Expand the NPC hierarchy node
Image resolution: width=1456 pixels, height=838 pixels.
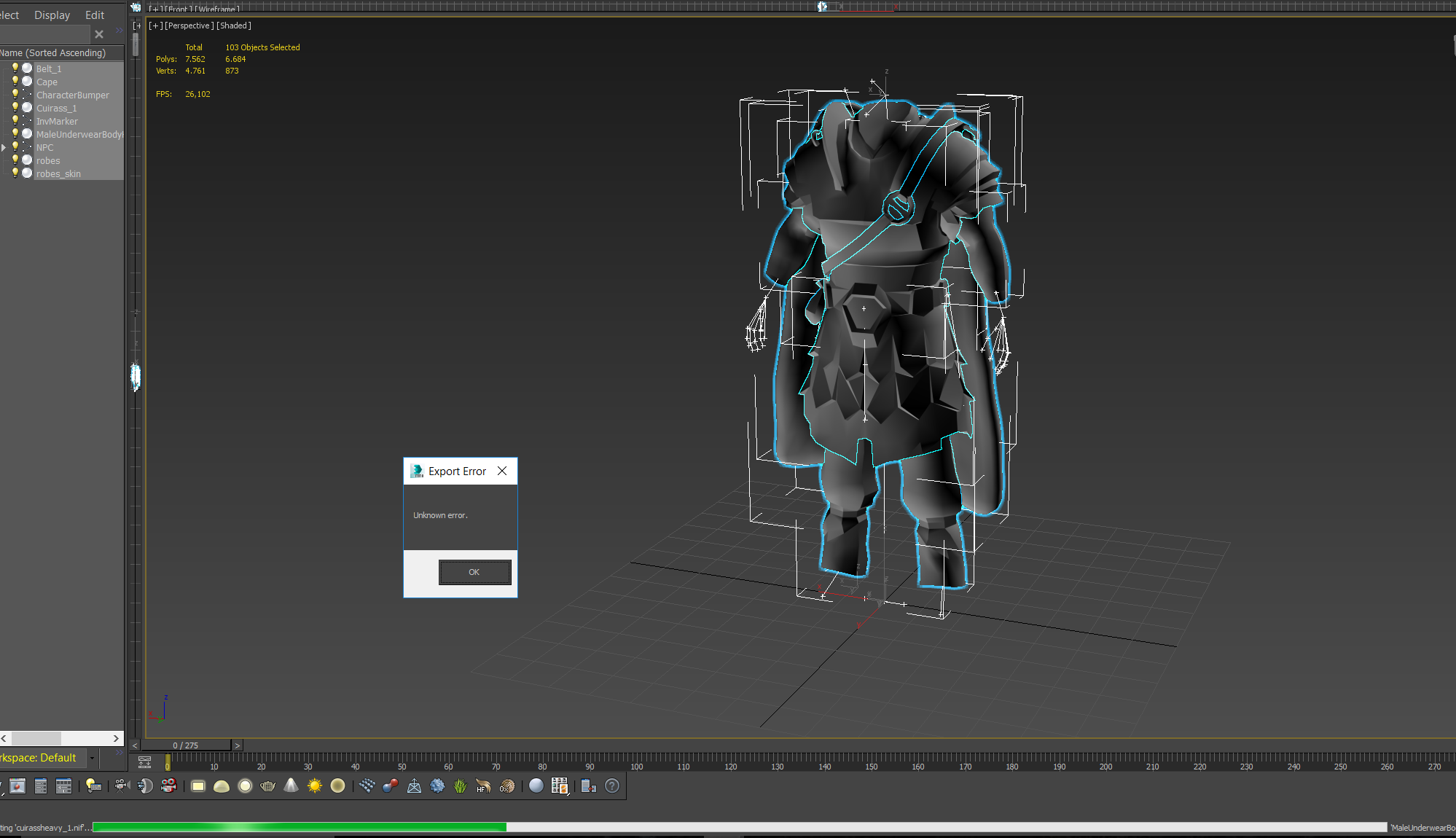[x=4, y=147]
